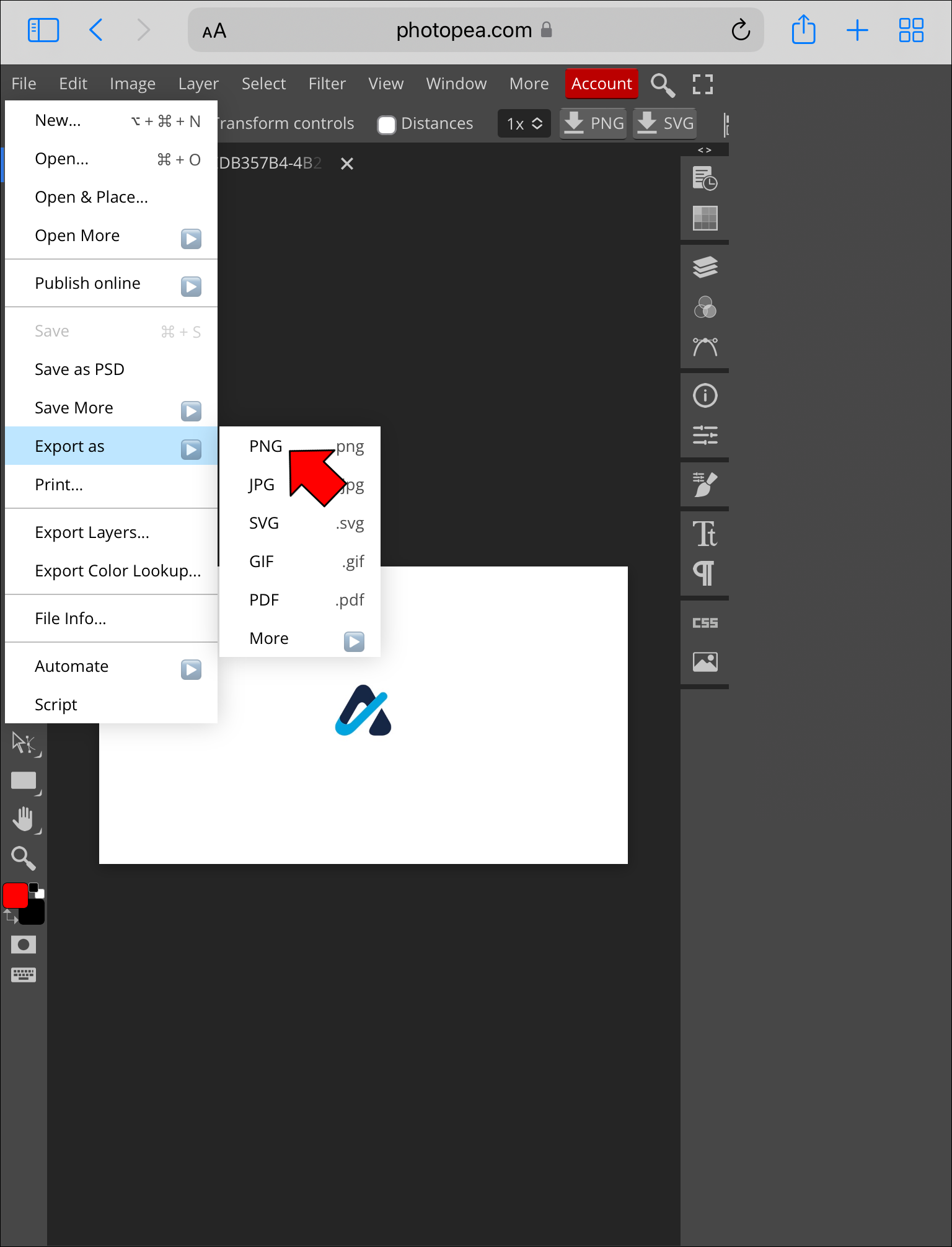
Task: Toggle Quick Mask mode icon
Action: pos(24,945)
